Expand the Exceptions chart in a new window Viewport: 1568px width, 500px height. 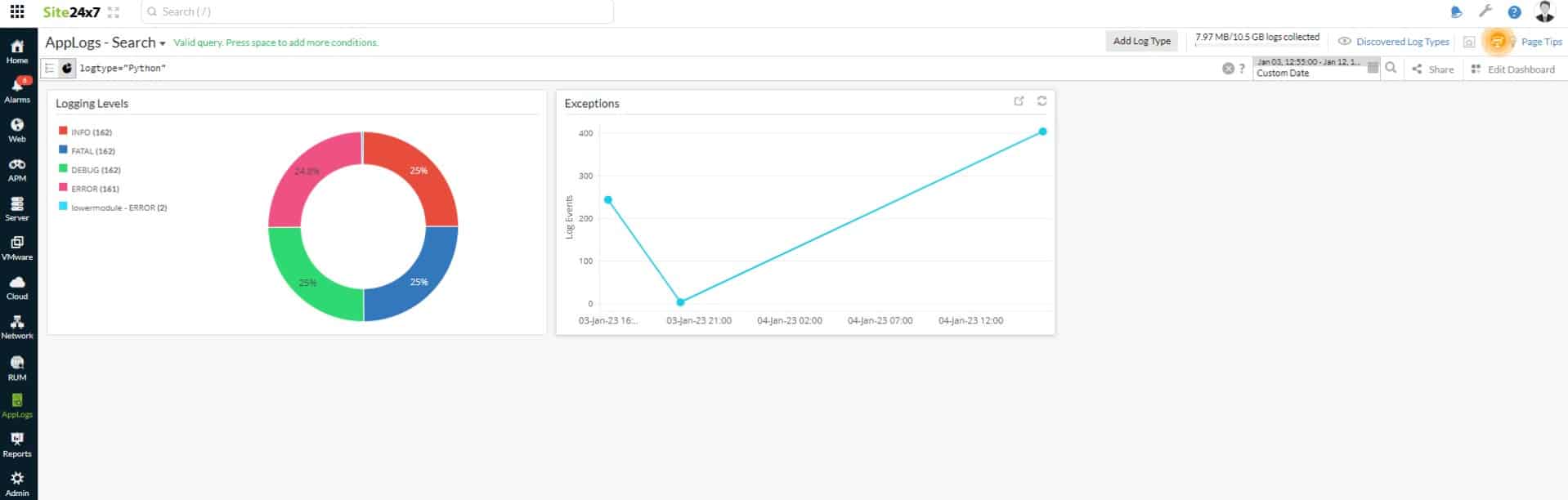[x=1019, y=101]
